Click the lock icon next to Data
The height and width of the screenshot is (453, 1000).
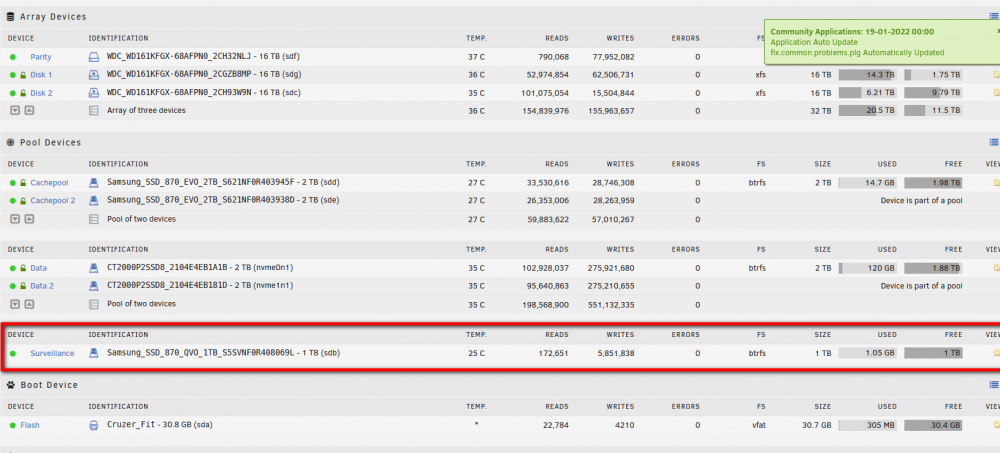23,268
